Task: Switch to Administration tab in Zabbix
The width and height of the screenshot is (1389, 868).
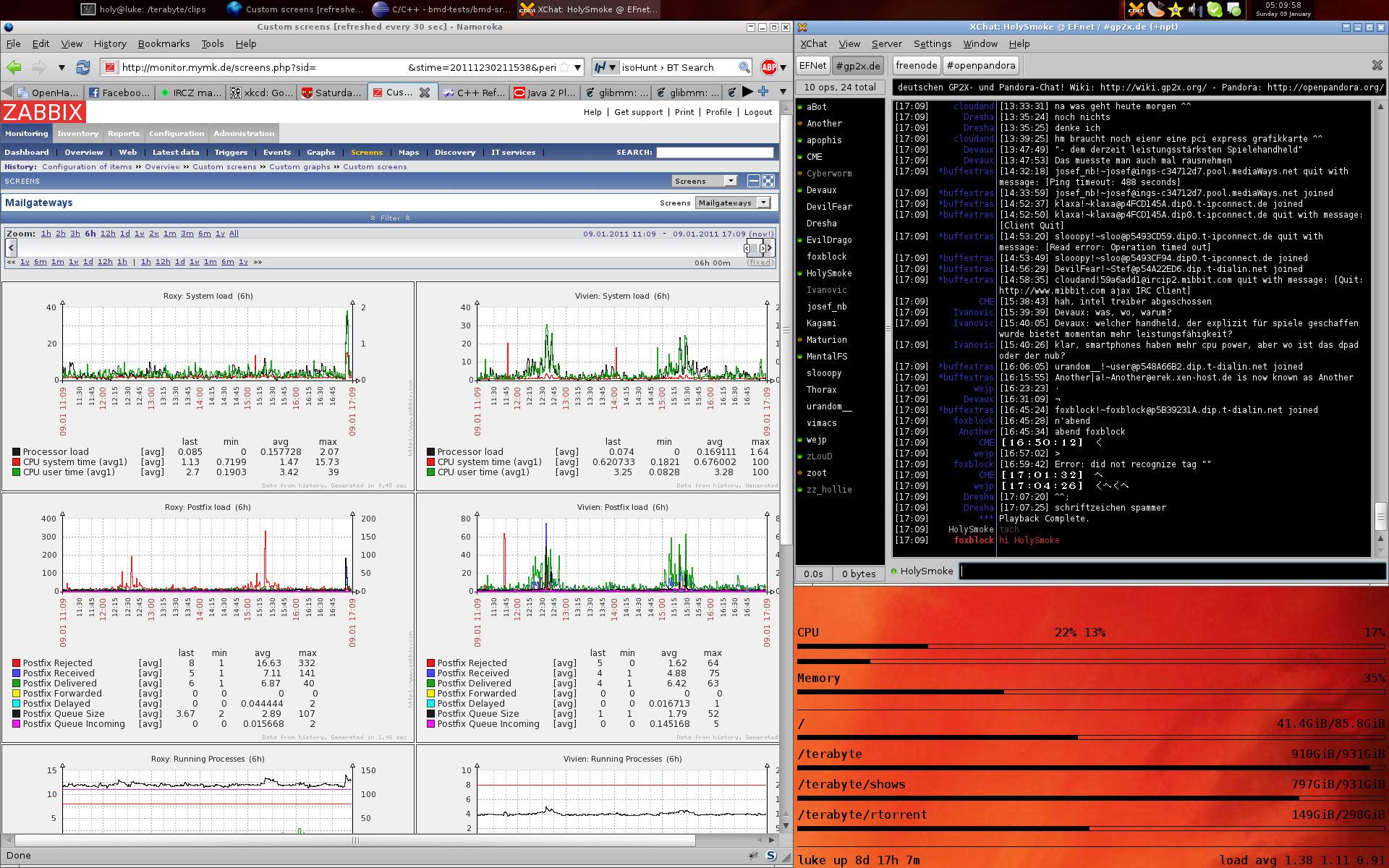Action: [x=244, y=133]
